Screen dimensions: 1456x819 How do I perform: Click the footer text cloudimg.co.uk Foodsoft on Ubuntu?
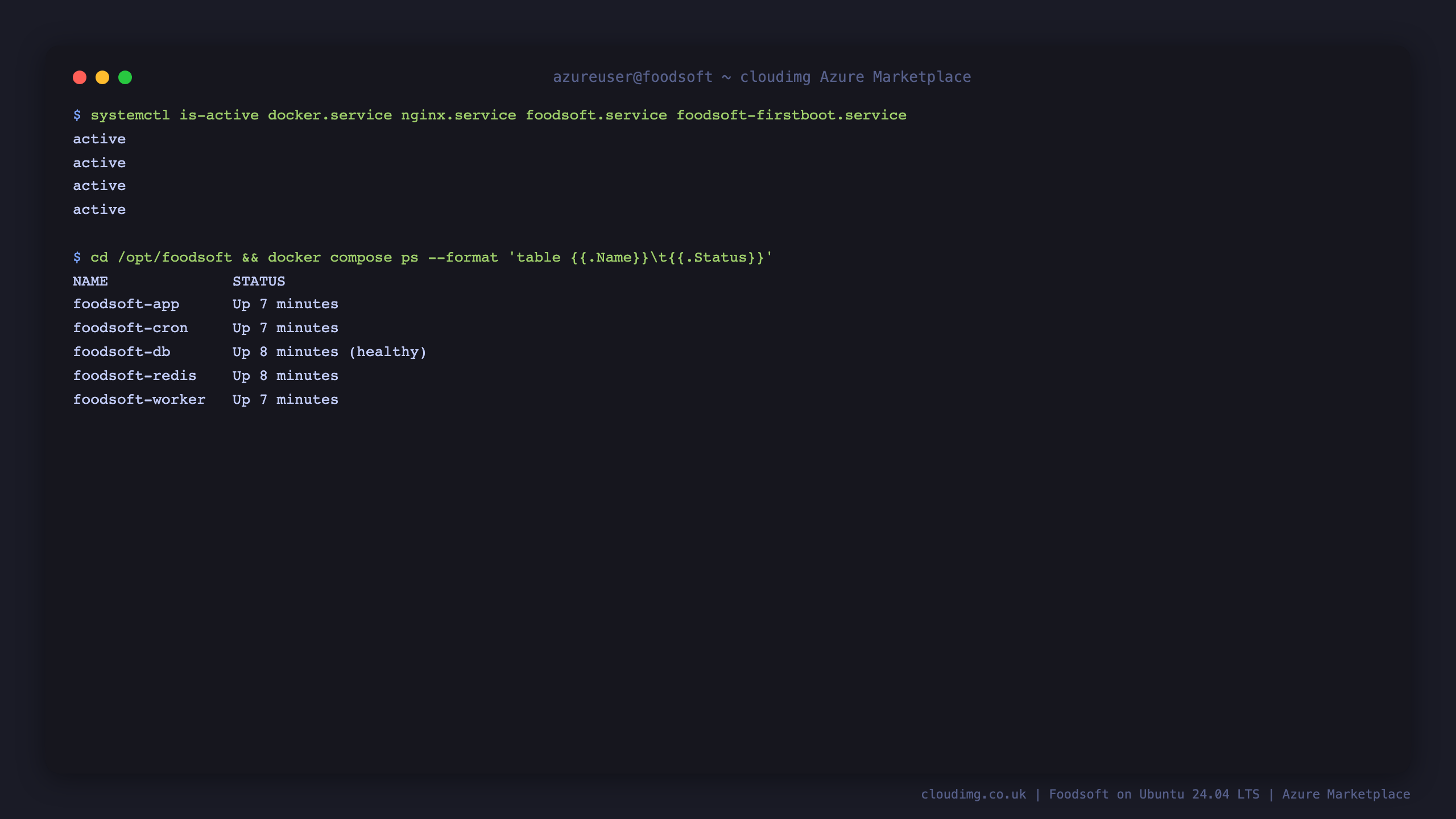tap(1166, 794)
